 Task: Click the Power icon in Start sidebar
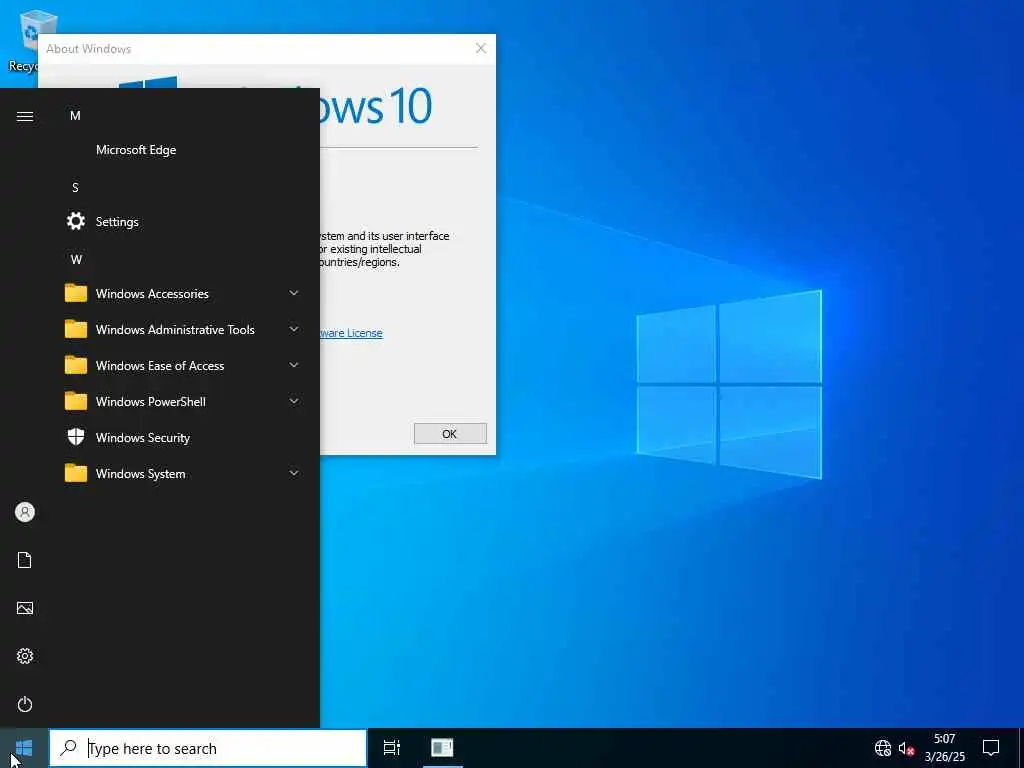tap(25, 704)
